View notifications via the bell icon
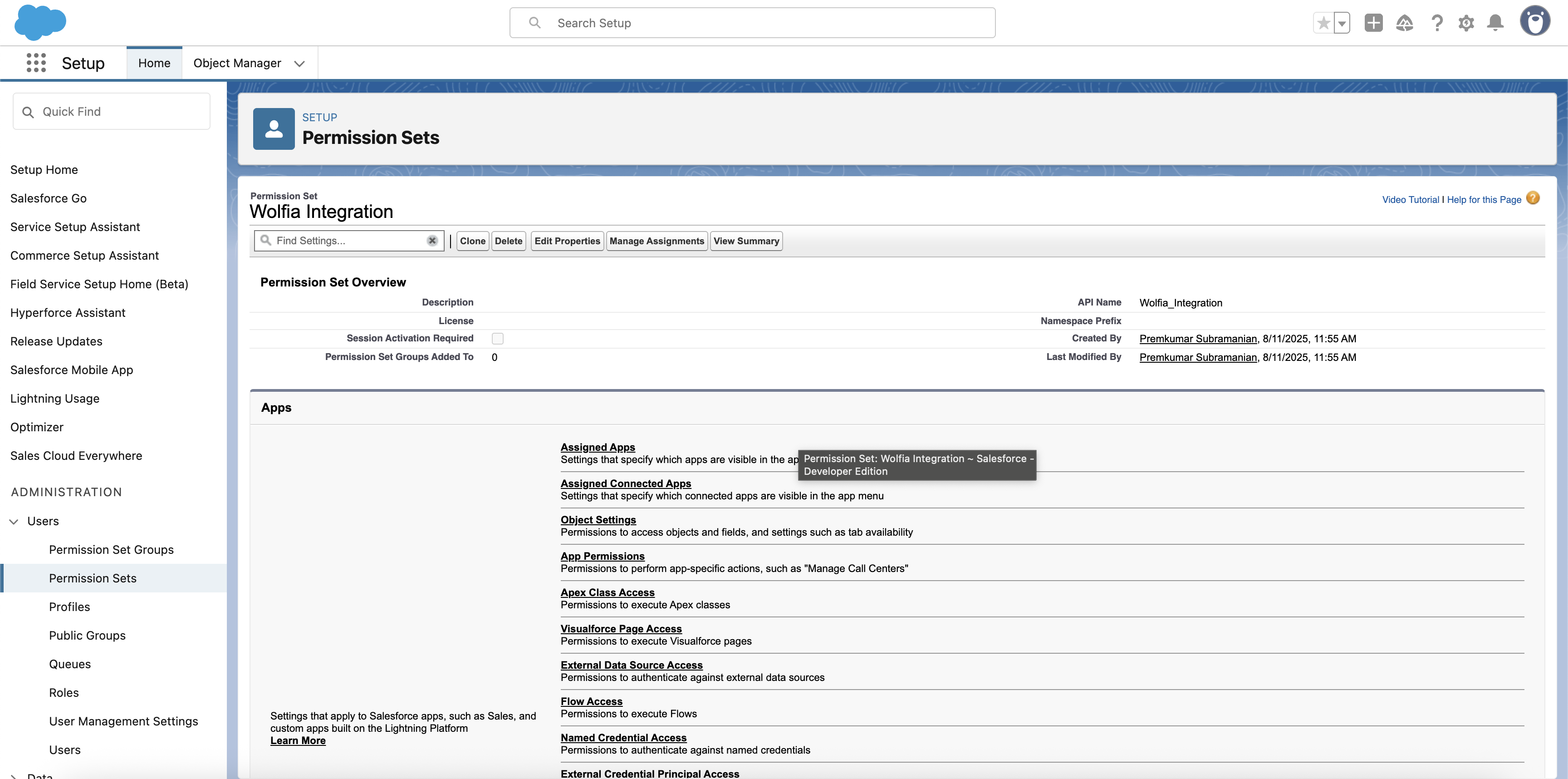This screenshot has width=1568, height=779. point(1495,23)
